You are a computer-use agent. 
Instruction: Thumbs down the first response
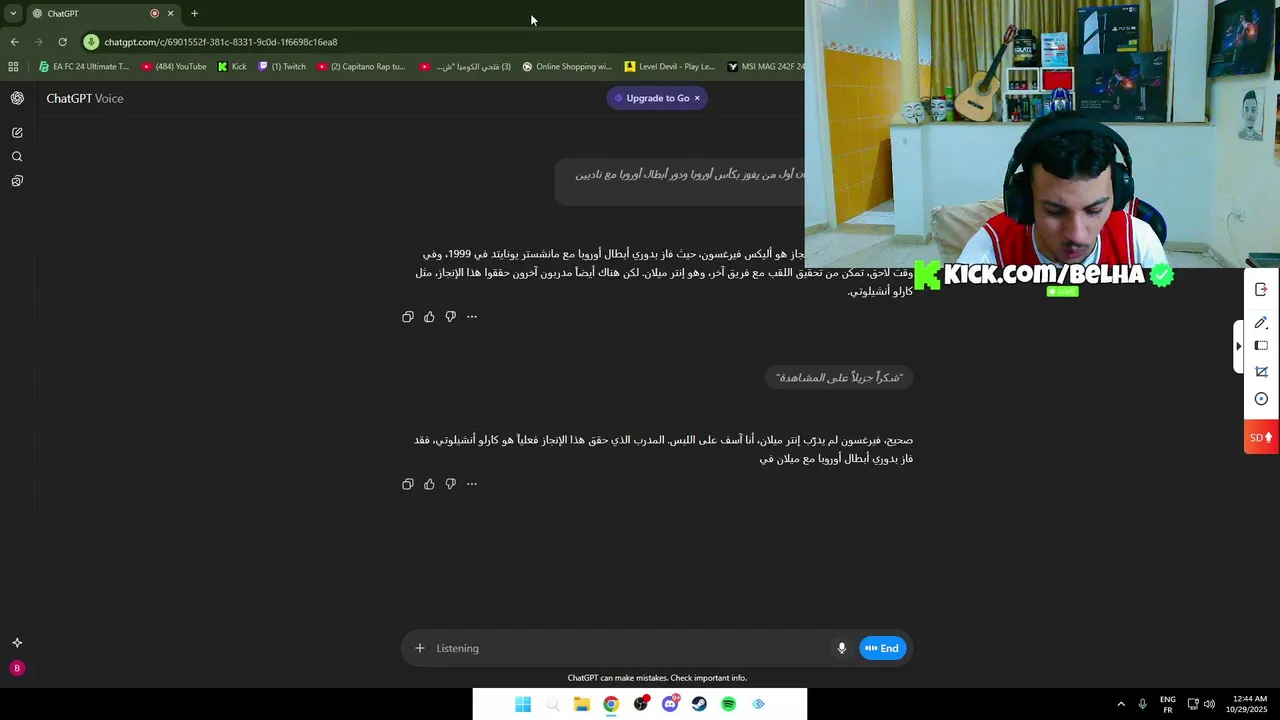pos(451,317)
